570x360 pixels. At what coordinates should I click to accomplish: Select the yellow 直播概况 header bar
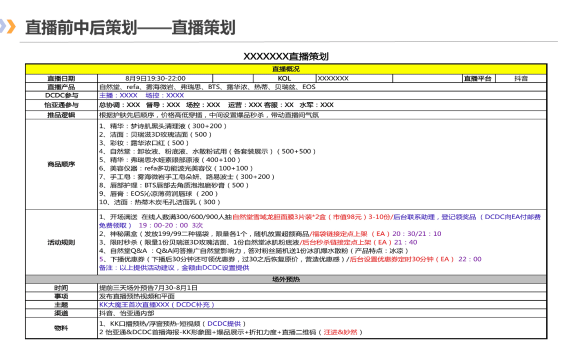pyautogui.click(x=286, y=69)
